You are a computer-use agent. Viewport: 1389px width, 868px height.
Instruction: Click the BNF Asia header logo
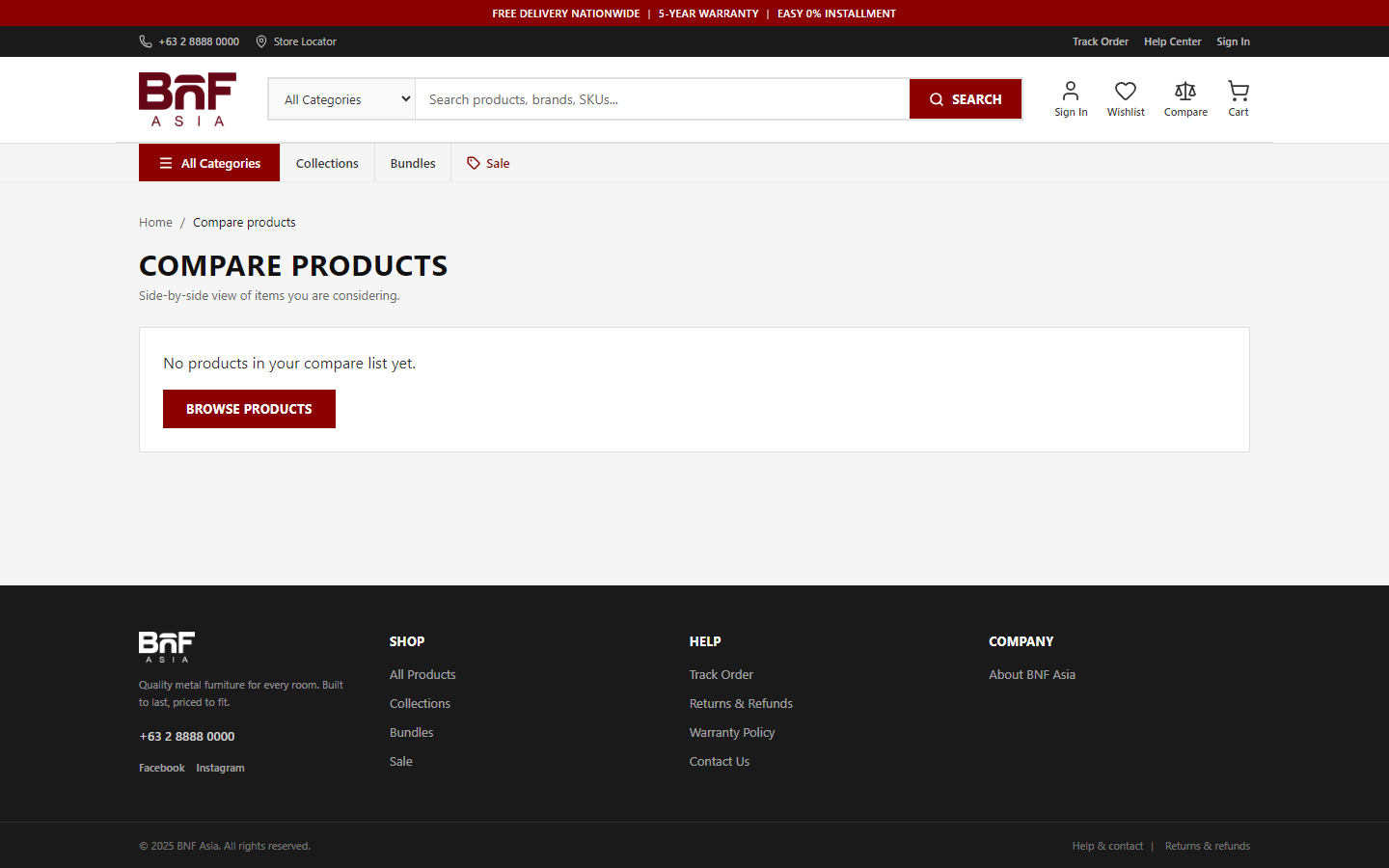click(x=187, y=99)
